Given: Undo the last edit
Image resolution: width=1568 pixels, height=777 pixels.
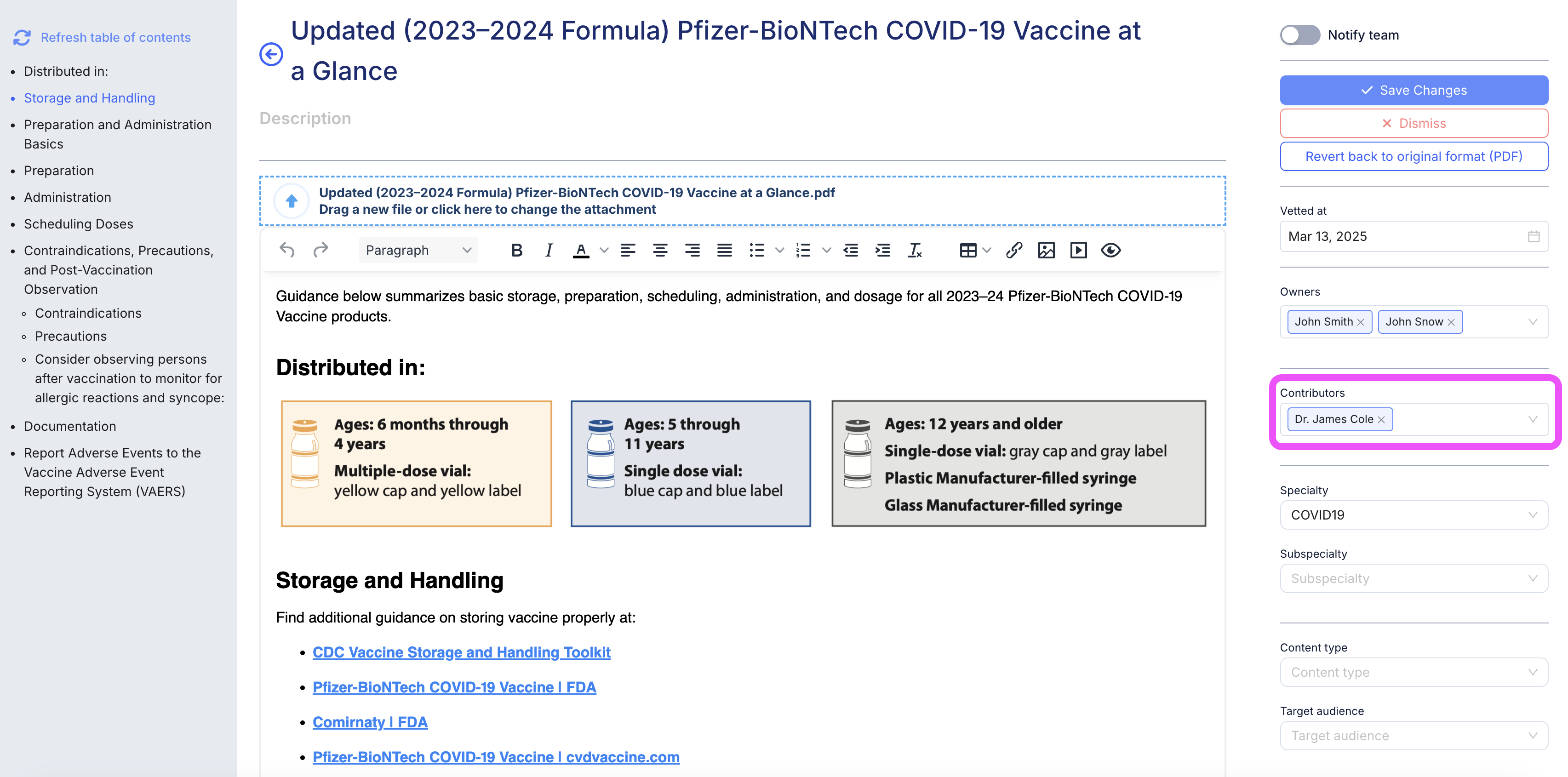Looking at the screenshot, I should 286,250.
